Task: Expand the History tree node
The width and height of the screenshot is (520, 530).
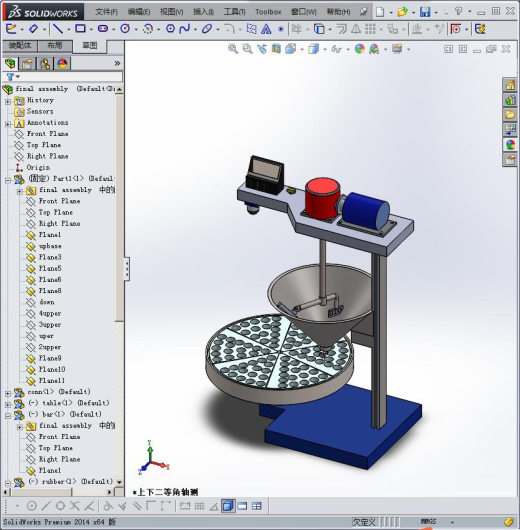Action: [x=8, y=101]
